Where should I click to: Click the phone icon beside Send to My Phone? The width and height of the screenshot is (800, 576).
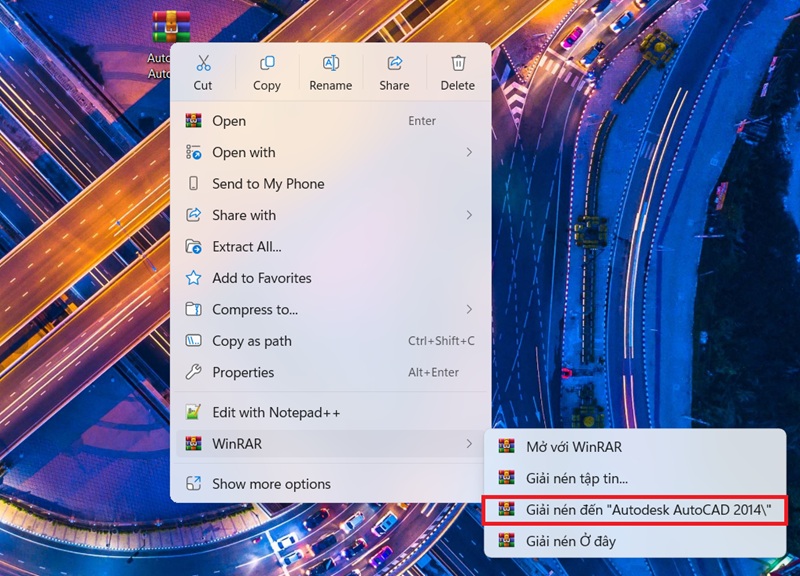click(x=194, y=184)
